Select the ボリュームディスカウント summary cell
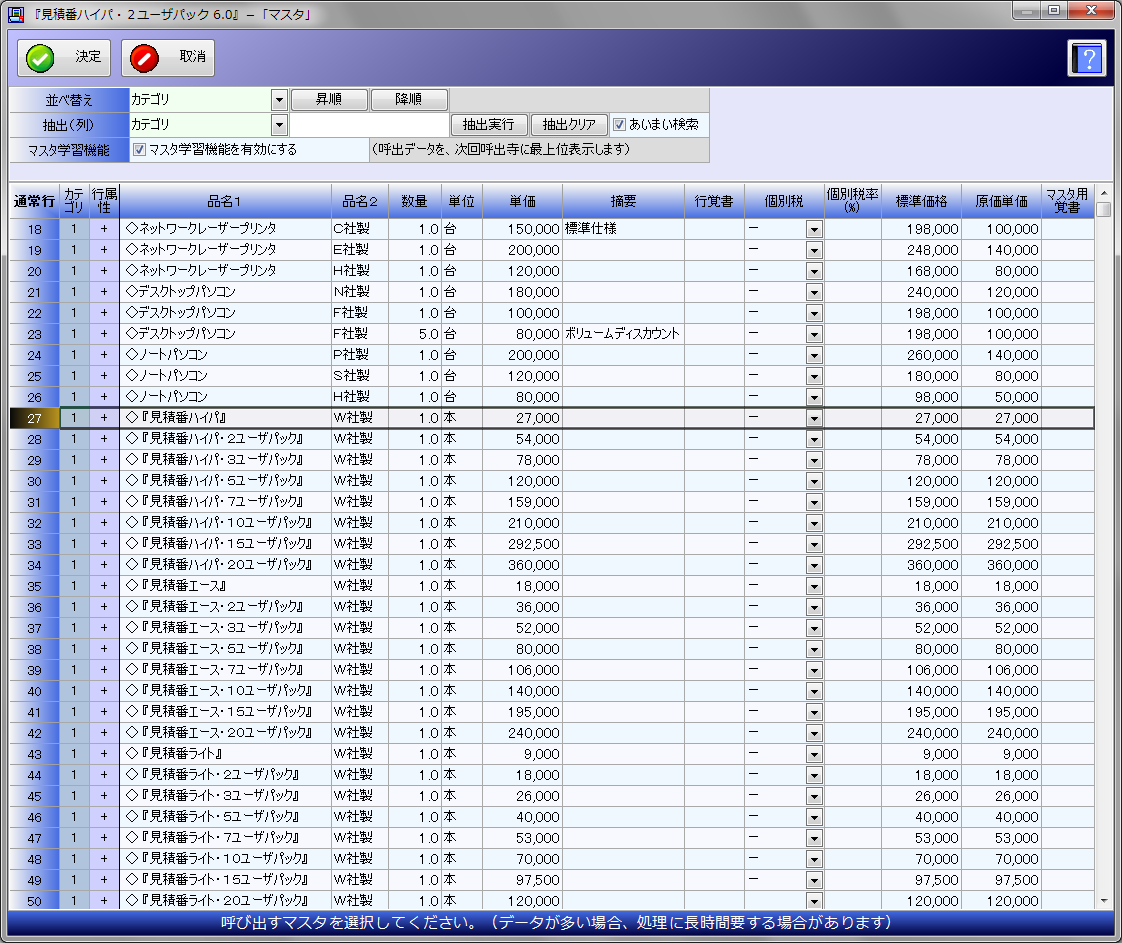 point(623,334)
